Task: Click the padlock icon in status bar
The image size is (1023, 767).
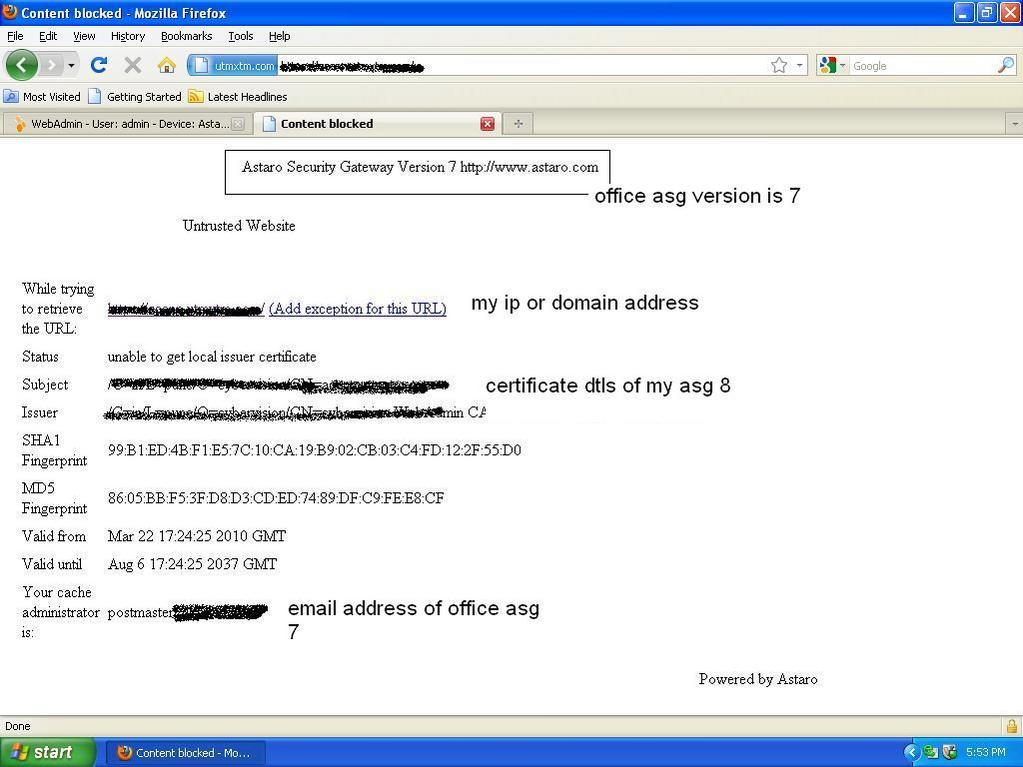Action: coord(1011,726)
